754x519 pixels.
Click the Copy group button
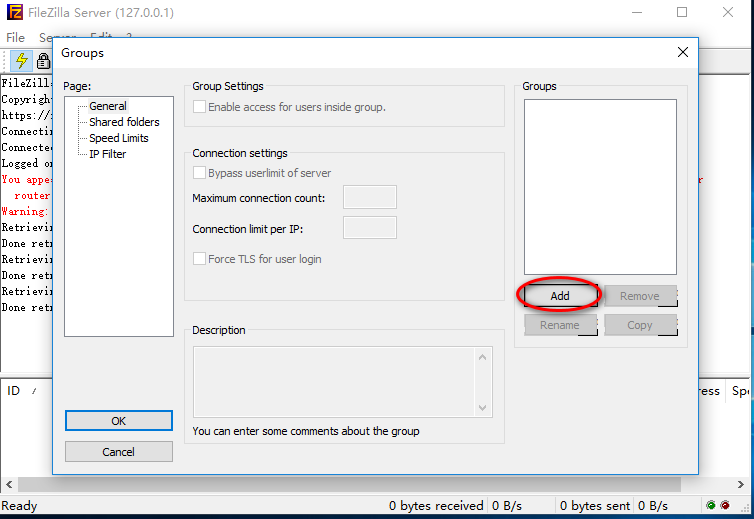coord(640,325)
